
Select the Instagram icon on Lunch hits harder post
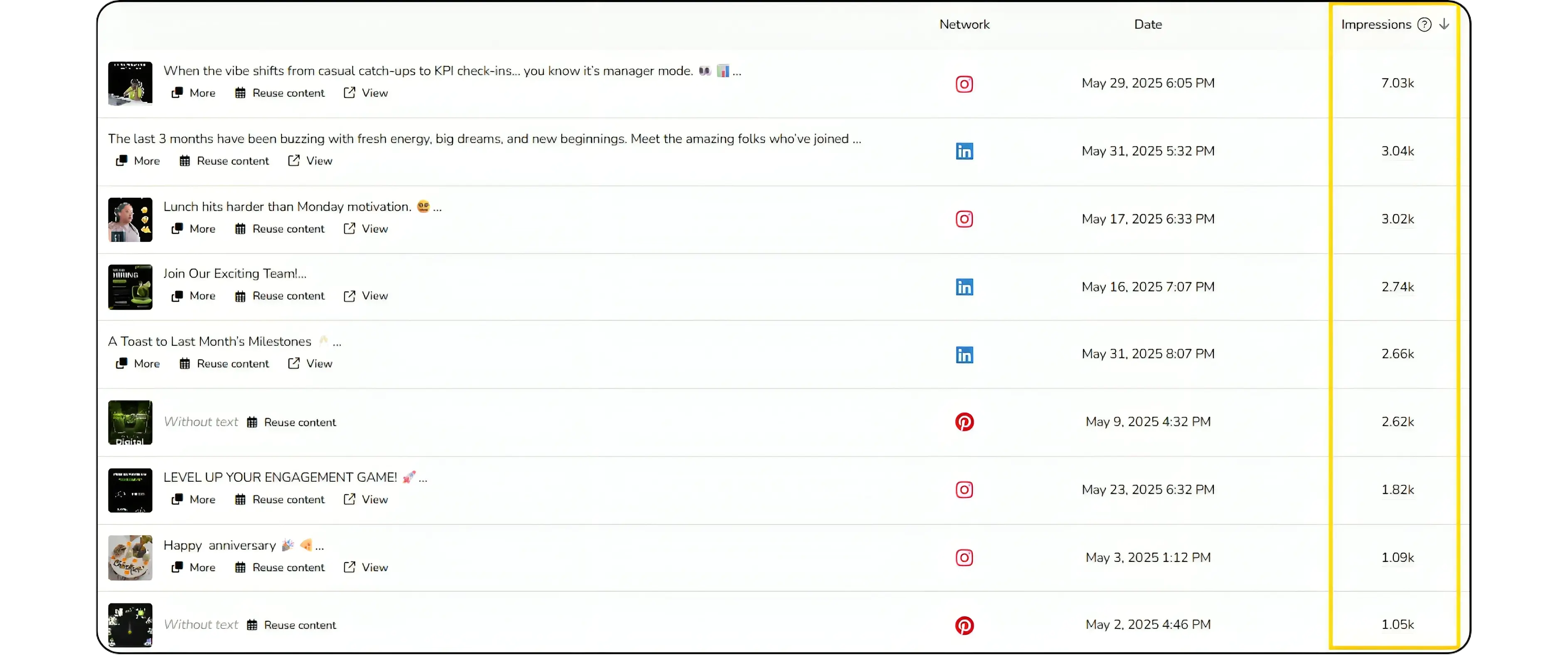tap(964, 219)
